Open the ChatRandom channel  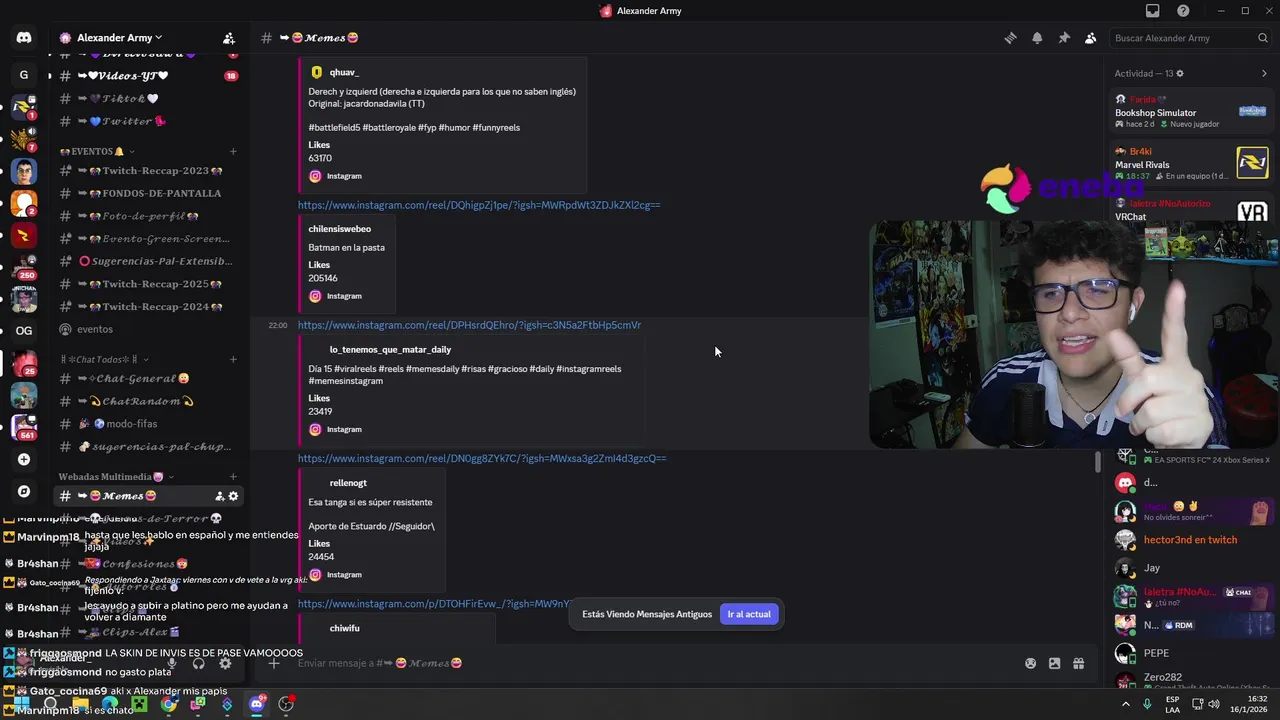click(148, 401)
